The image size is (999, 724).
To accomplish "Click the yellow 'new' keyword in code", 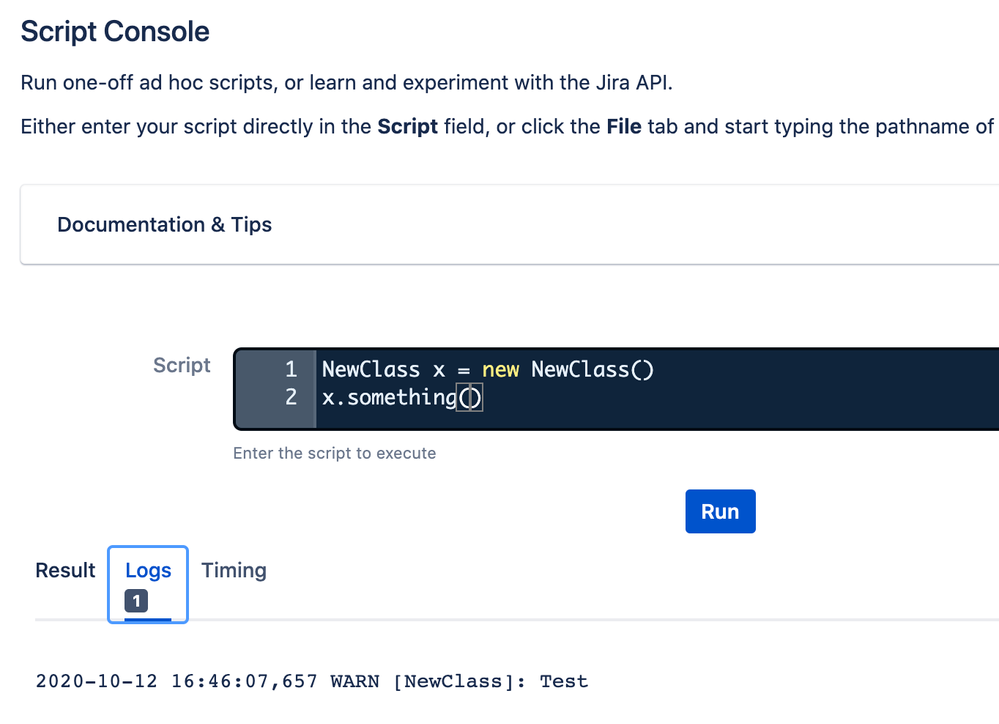I will click(x=500, y=370).
